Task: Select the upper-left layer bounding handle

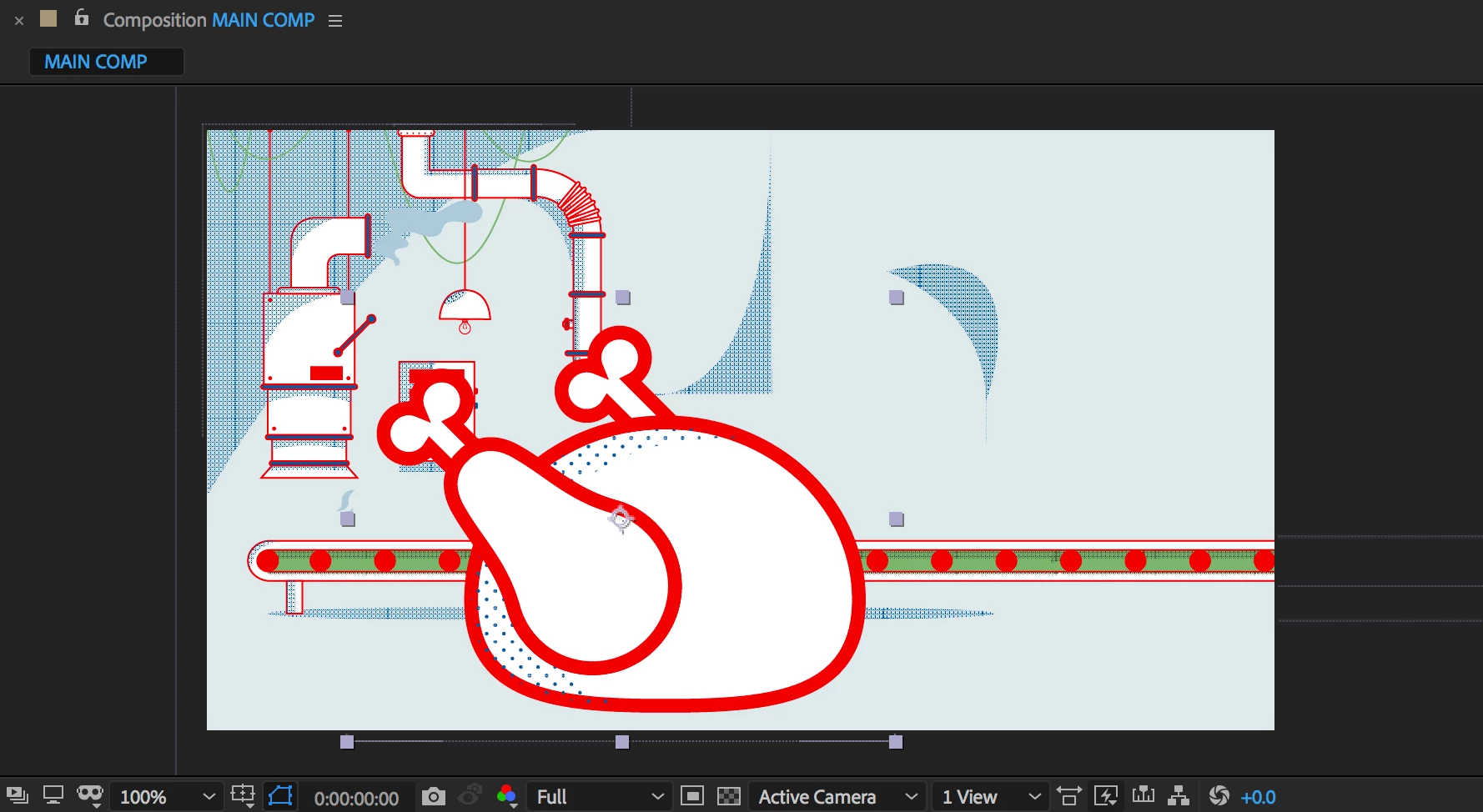Action: pos(348,298)
